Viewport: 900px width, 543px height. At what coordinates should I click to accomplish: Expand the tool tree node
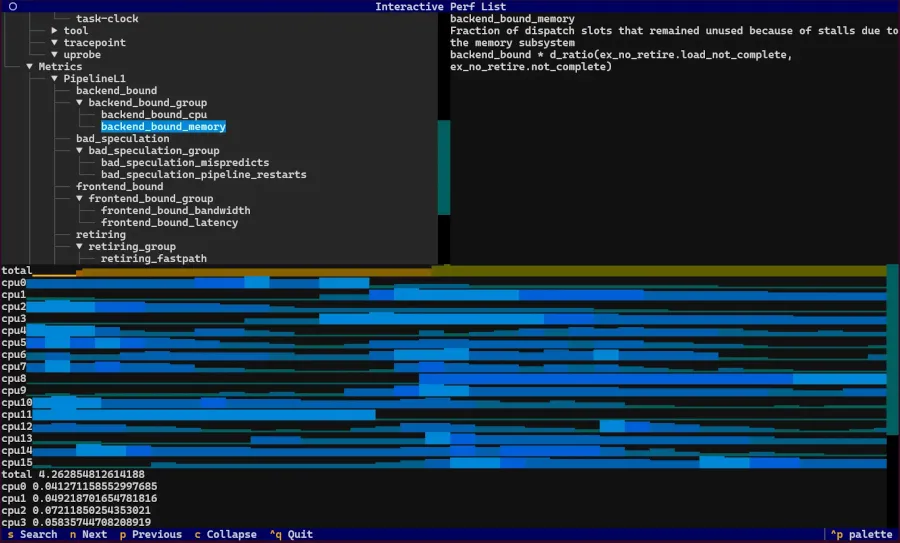tap(55, 31)
